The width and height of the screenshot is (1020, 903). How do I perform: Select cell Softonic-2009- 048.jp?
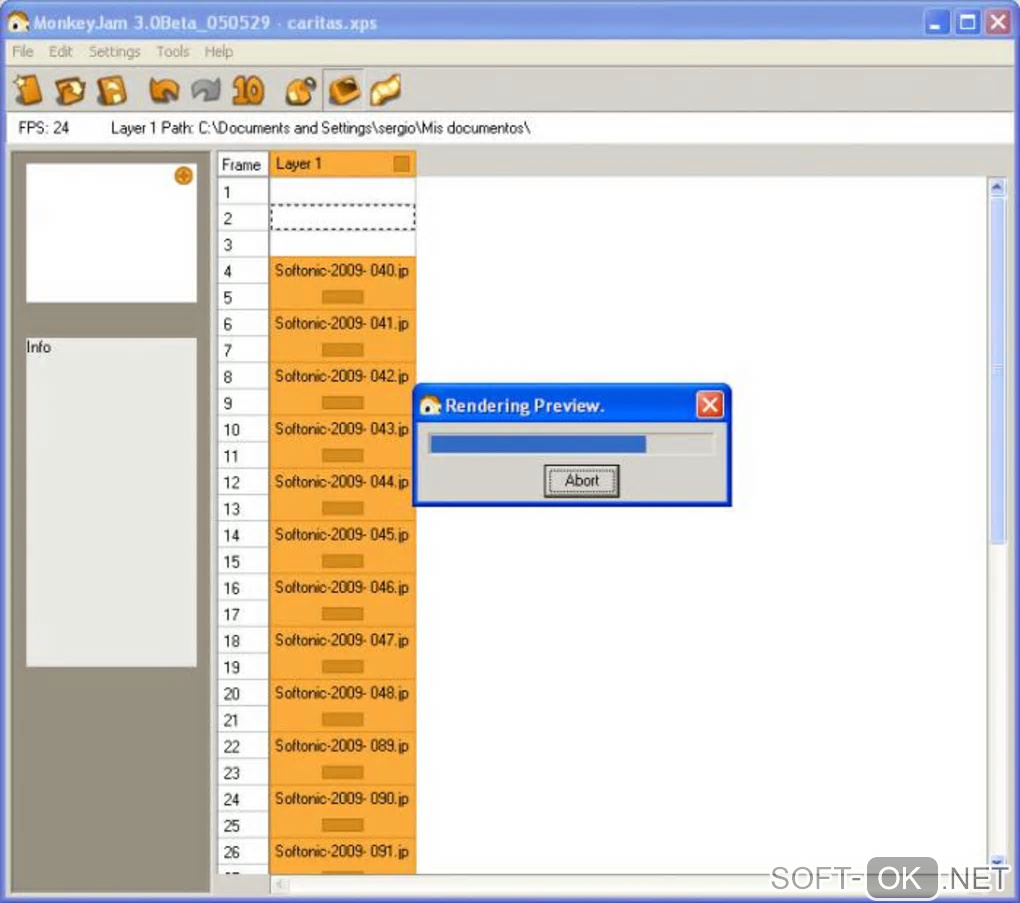(342, 693)
